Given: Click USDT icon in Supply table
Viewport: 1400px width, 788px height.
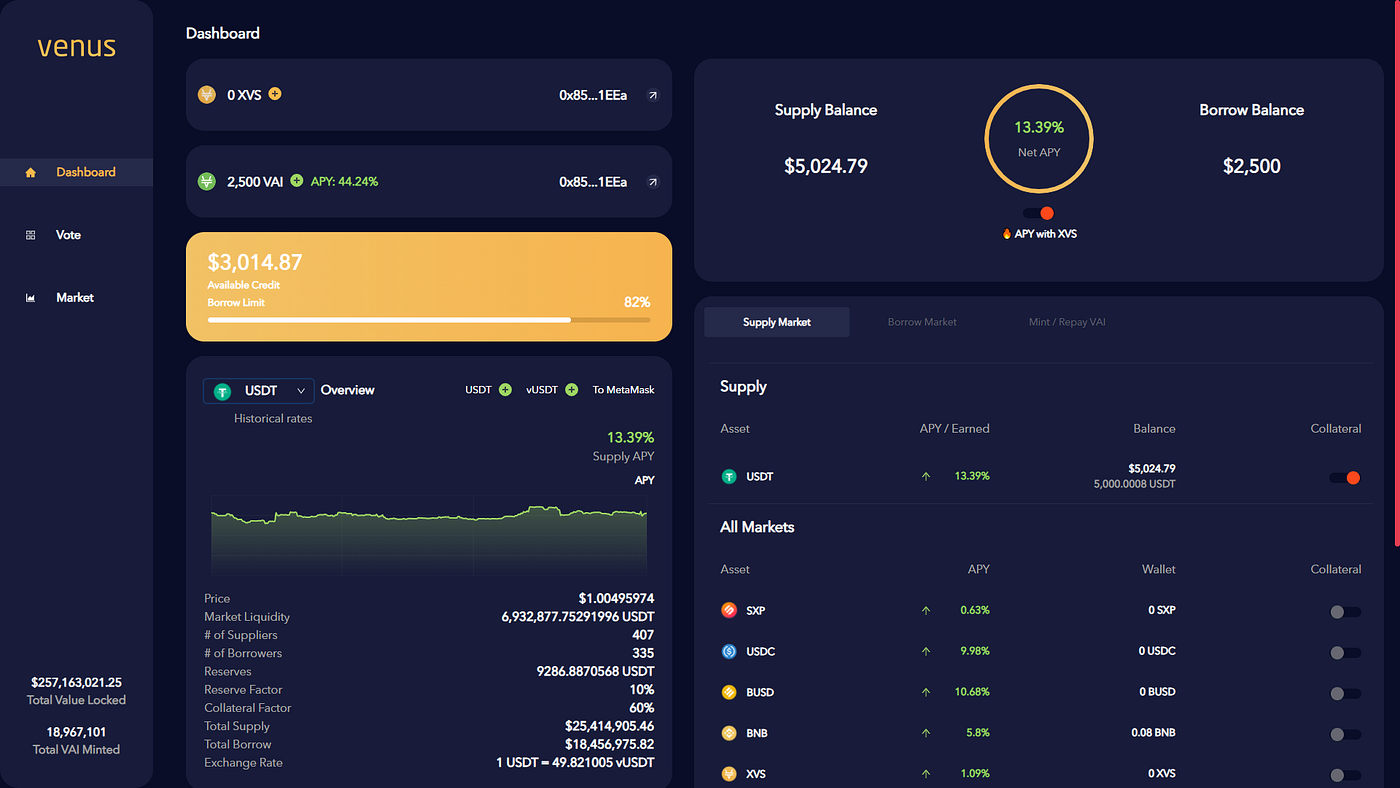Looking at the screenshot, I should [x=729, y=477].
